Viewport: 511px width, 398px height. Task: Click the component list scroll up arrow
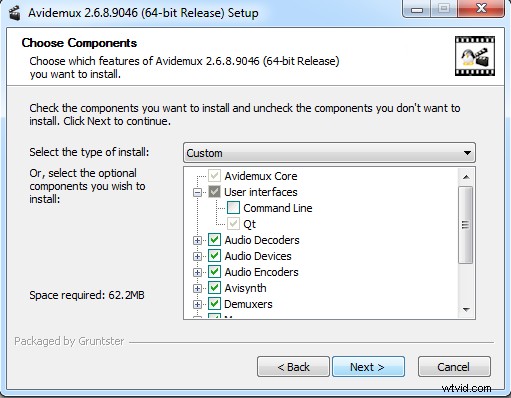click(x=466, y=177)
